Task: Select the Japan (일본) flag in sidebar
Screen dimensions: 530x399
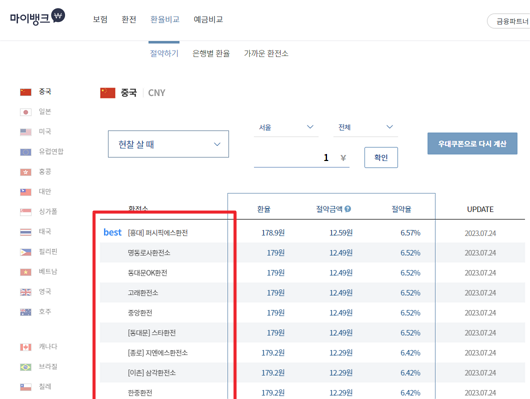Action: click(x=26, y=112)
